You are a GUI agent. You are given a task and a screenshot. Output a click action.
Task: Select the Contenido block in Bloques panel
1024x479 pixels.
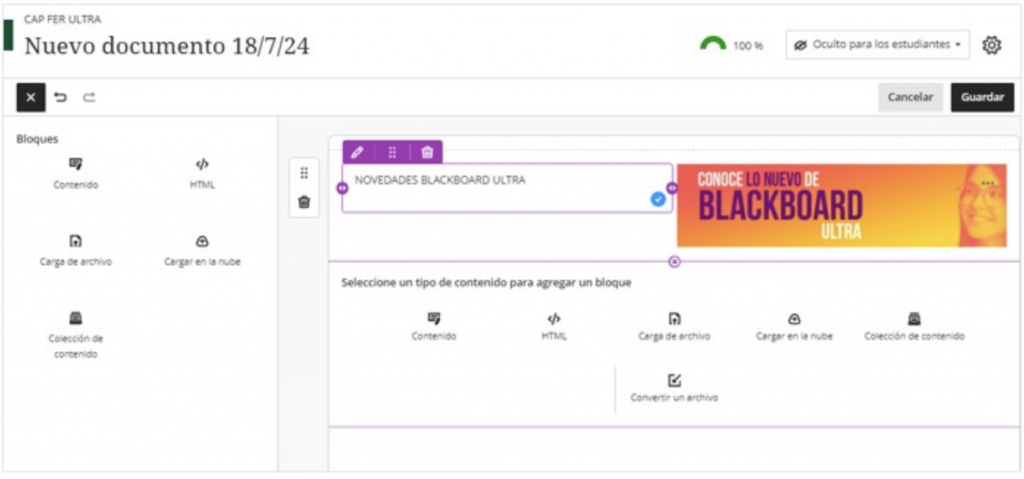point(76,174)
